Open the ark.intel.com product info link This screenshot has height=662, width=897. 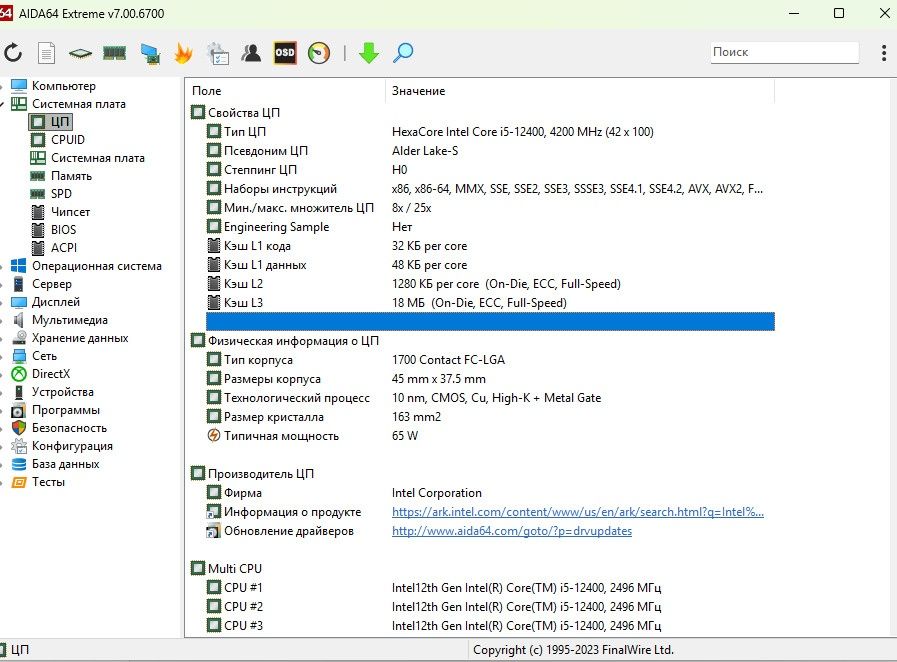[578, 512]
